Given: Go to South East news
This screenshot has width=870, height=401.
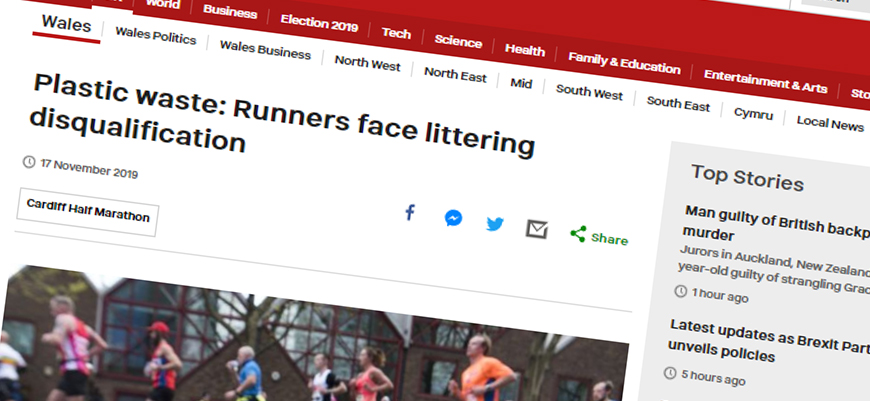Looking at the screenshot, I should click(x=678, y=103).
